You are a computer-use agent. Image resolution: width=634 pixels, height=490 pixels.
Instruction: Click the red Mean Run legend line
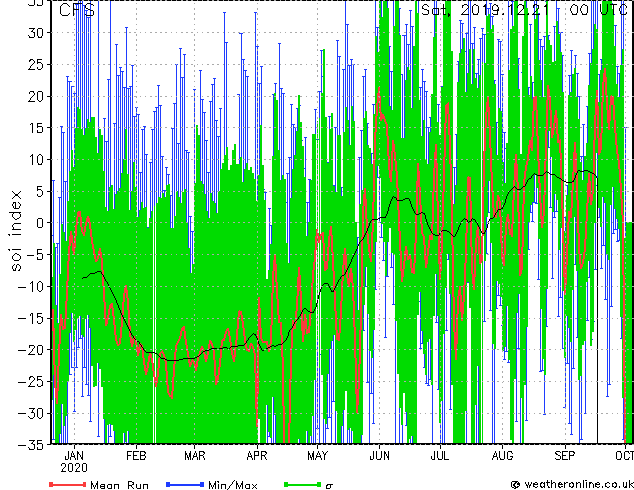click(68, 484)
